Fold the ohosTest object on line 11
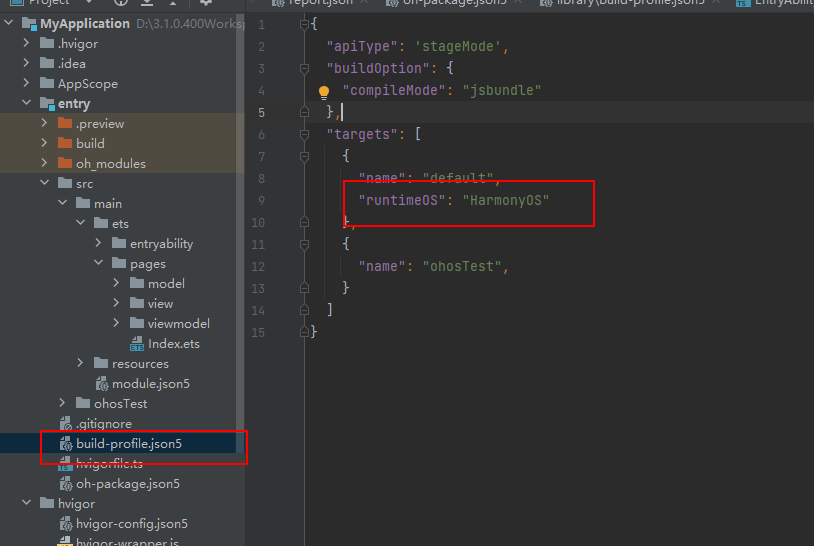 click(304, 244)
